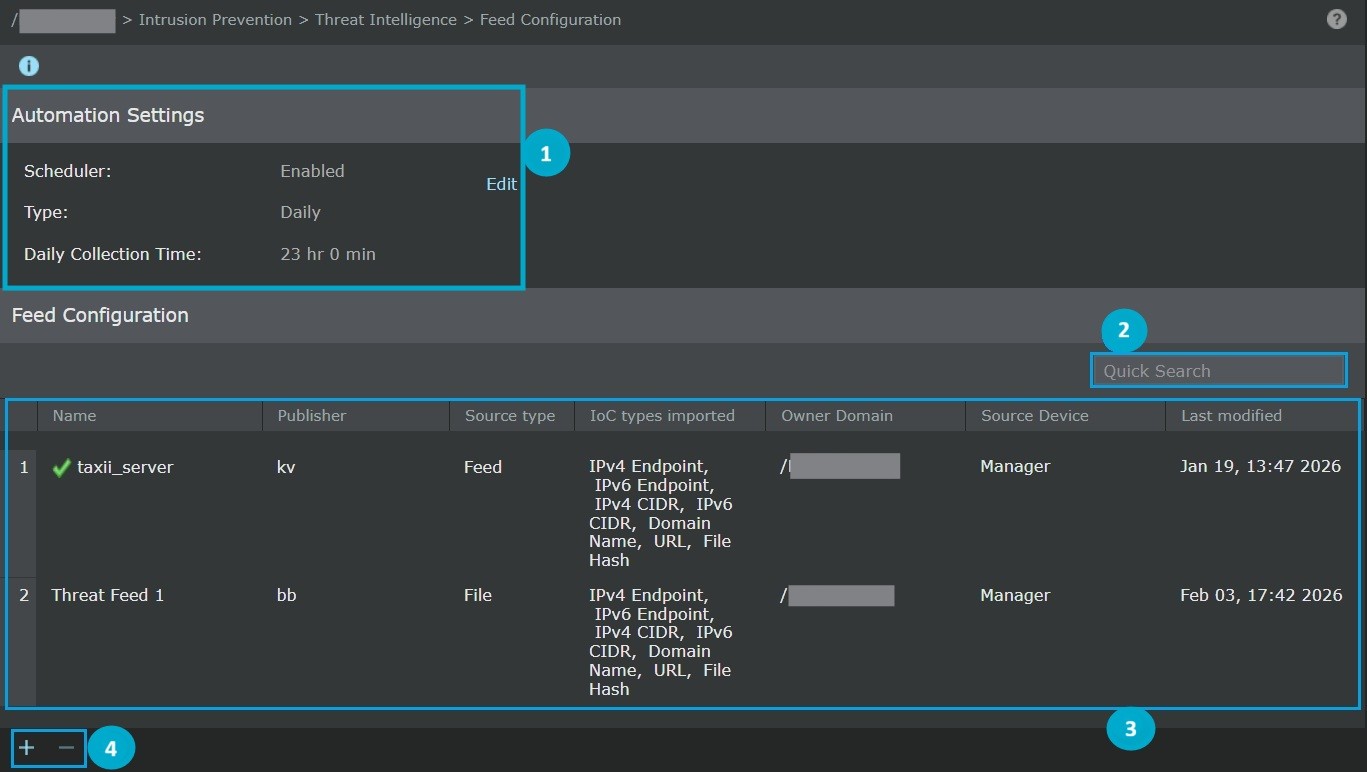This screenshot has height=772, width=1367.
Task: Click 'Jan 19, 13:47 2026' date cell
Action: (1260, 466)
